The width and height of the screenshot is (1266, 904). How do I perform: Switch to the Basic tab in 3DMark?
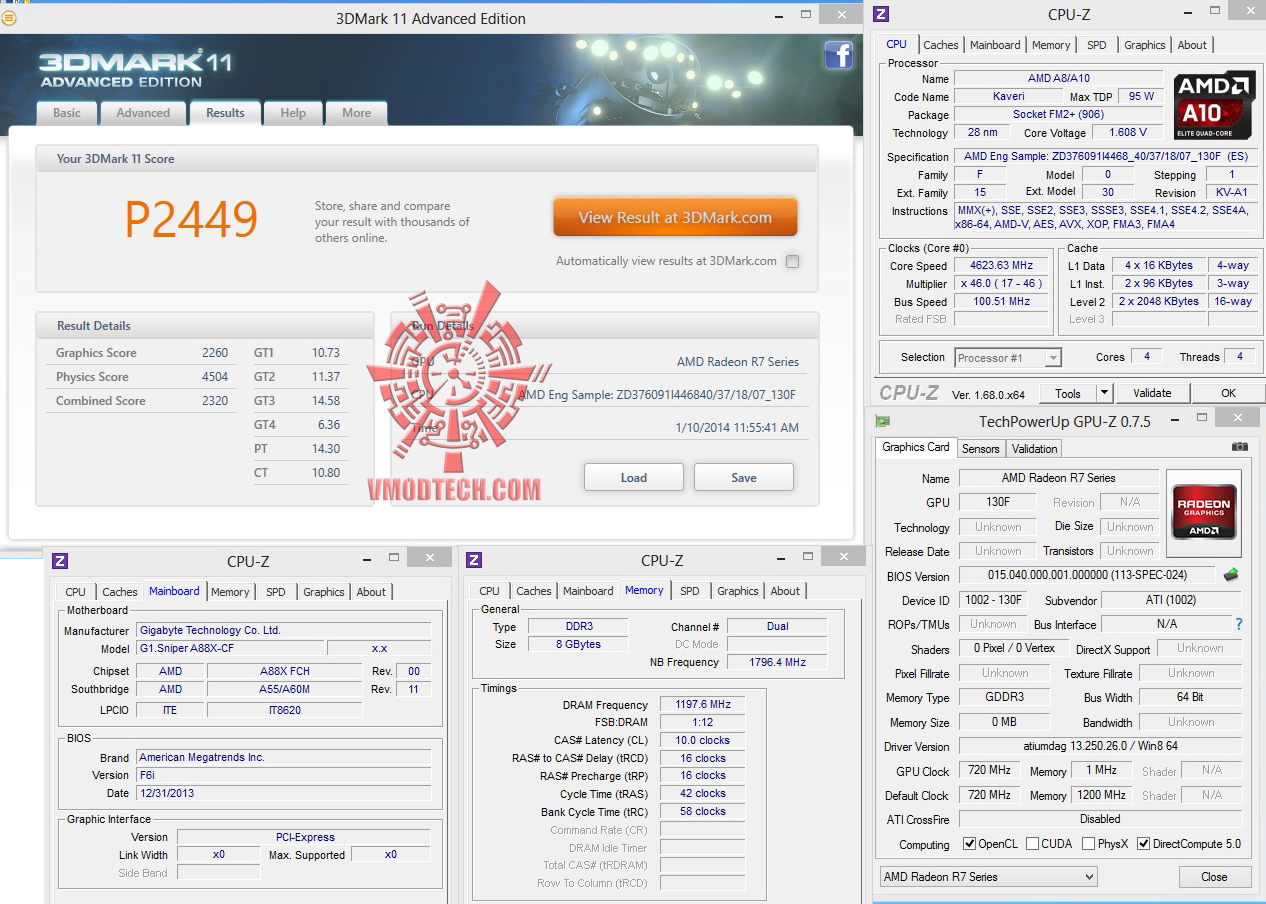coord(67,113)
